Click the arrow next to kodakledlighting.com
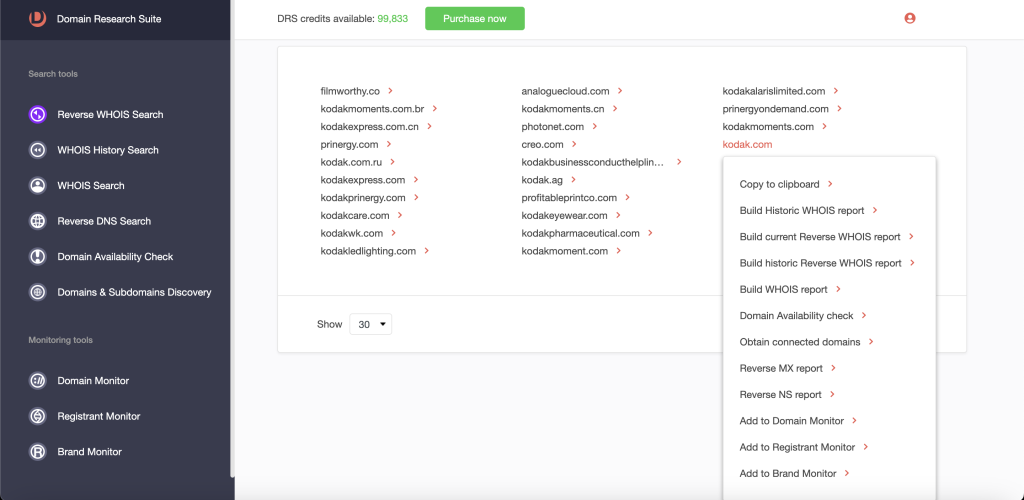 pos(426,250)
